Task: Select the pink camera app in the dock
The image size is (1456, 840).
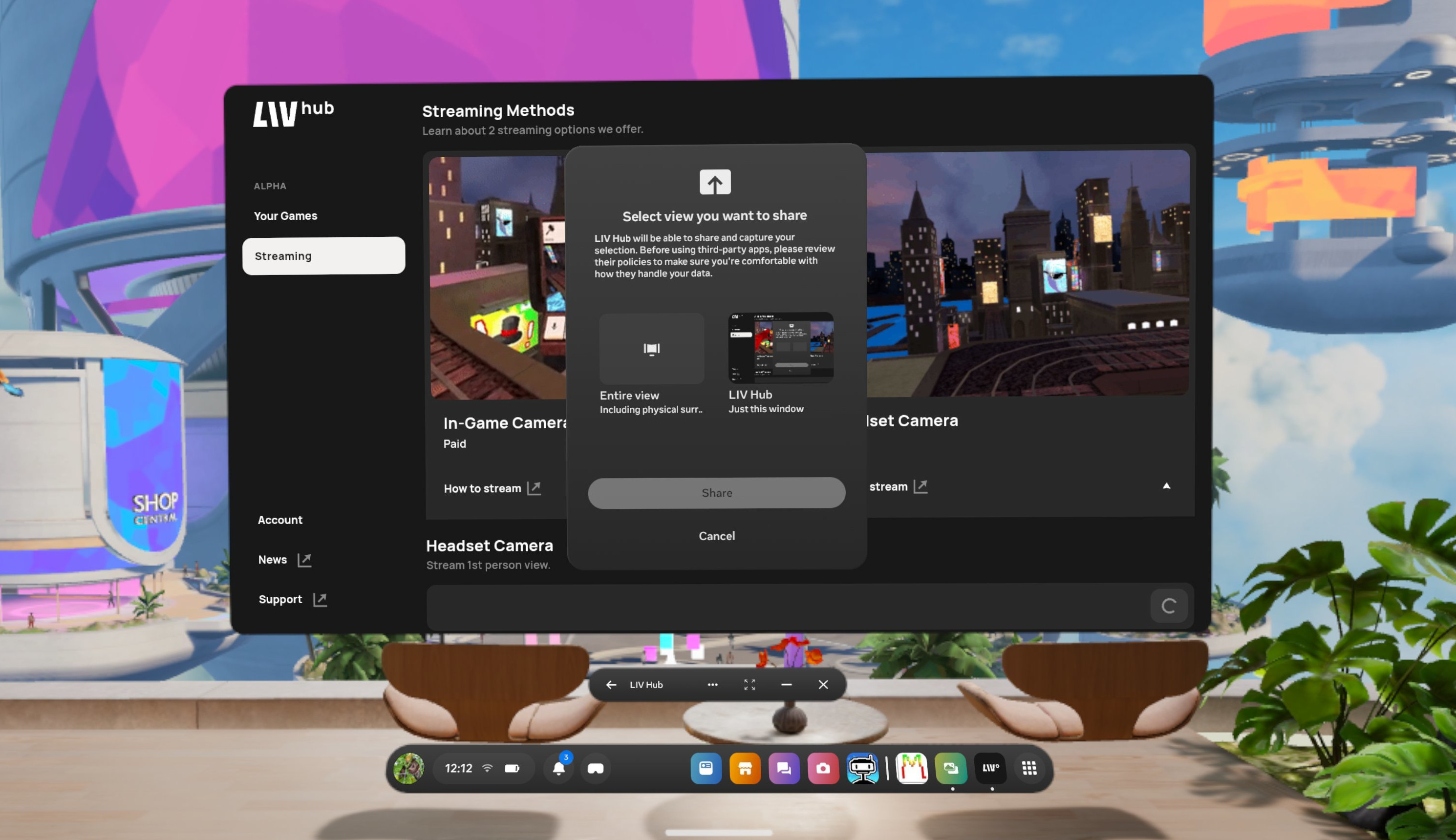Action: pos(822,768)
